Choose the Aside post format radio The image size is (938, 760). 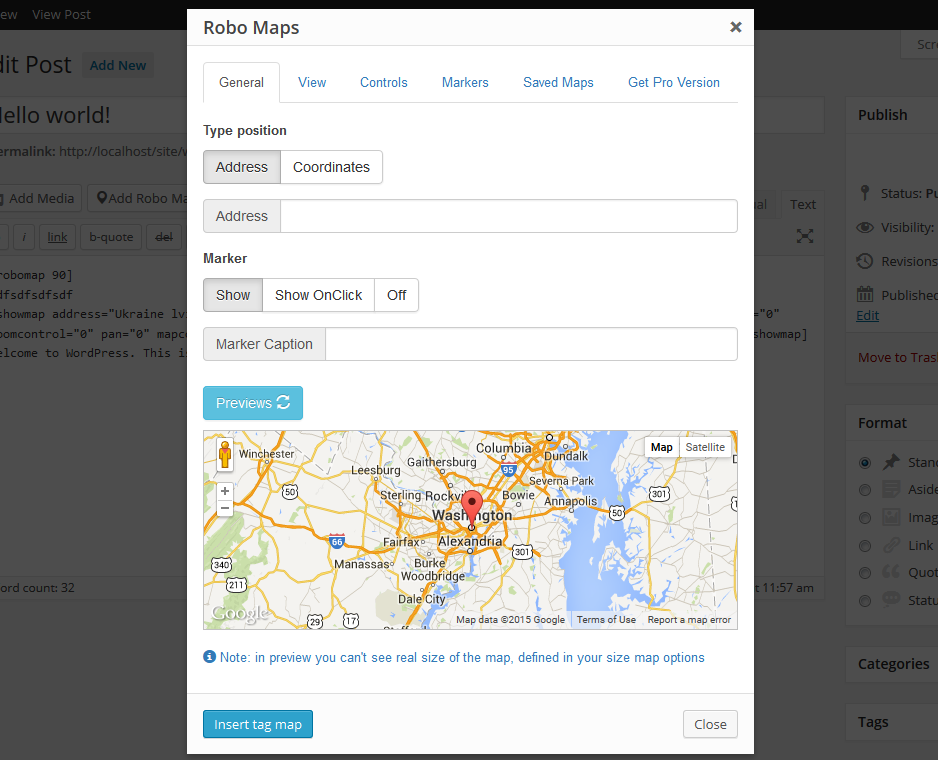tap(864, 490)
